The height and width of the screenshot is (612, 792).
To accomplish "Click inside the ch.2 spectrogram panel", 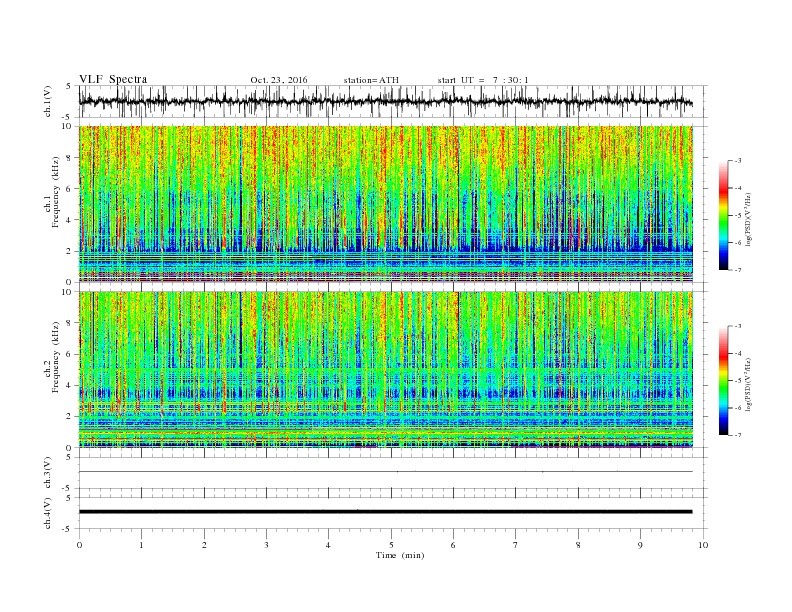I will click(x=385, y=369).
